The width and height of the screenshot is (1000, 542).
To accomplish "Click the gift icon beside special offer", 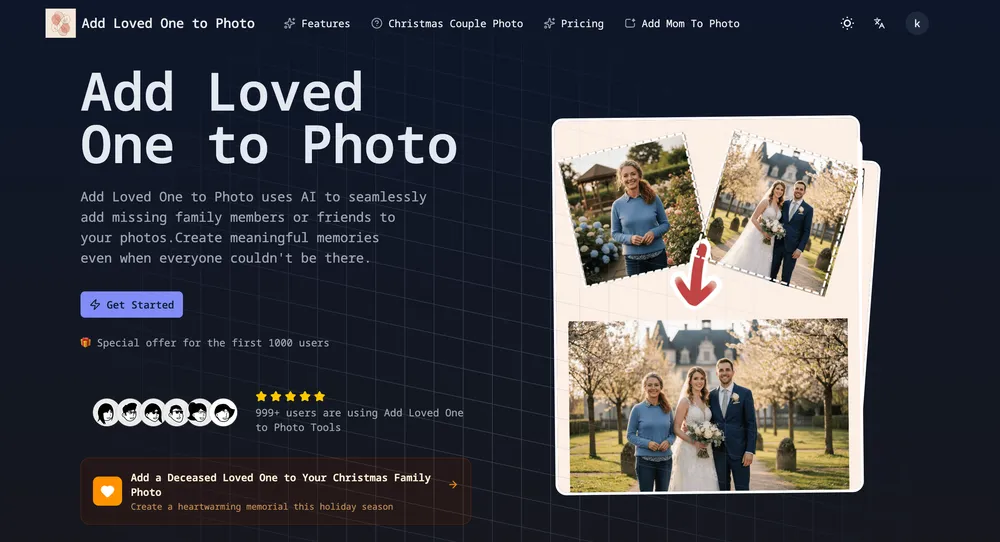I will [x=86, y=343].
